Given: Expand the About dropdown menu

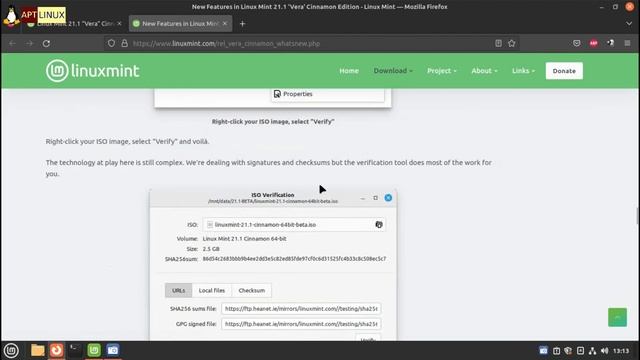Looking at the screenshot, I should pyautogui.click(x=484, y=71).
